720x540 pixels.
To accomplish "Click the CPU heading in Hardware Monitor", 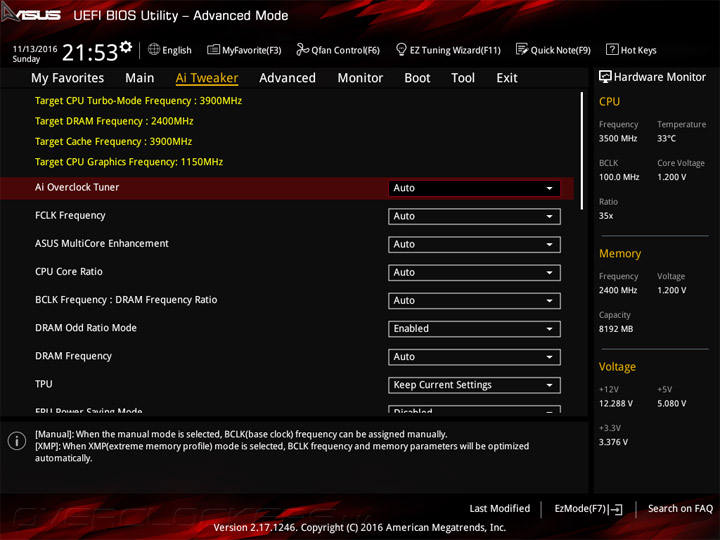I will click(x=609, y=101).
